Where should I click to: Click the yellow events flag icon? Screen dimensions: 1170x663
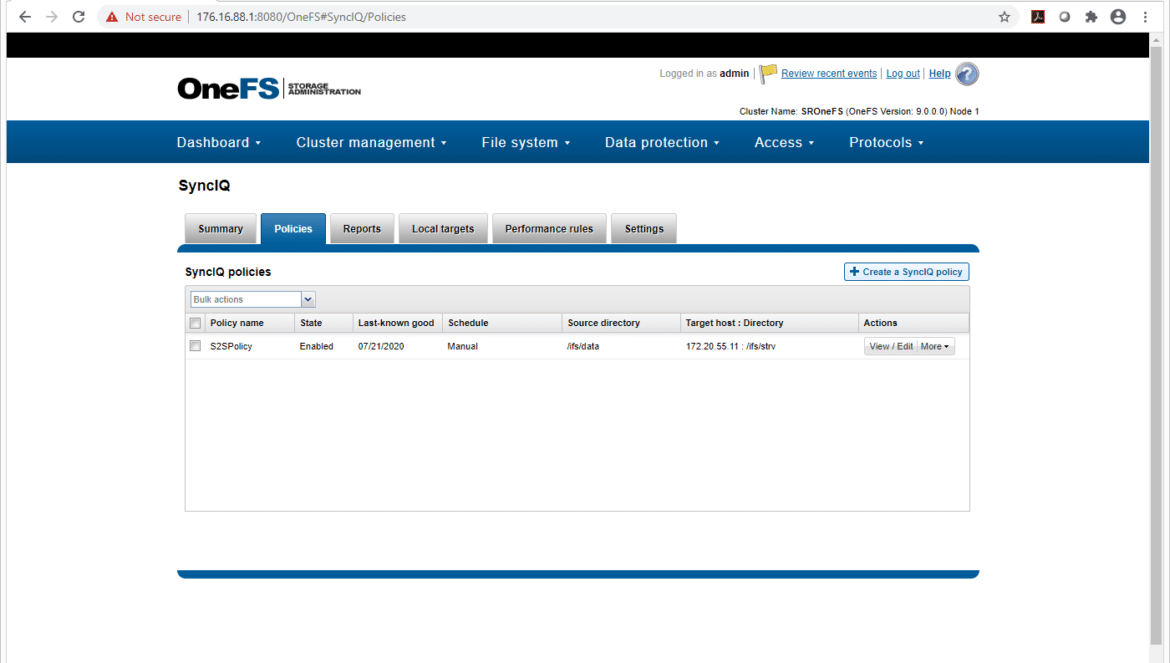[768, 73]
